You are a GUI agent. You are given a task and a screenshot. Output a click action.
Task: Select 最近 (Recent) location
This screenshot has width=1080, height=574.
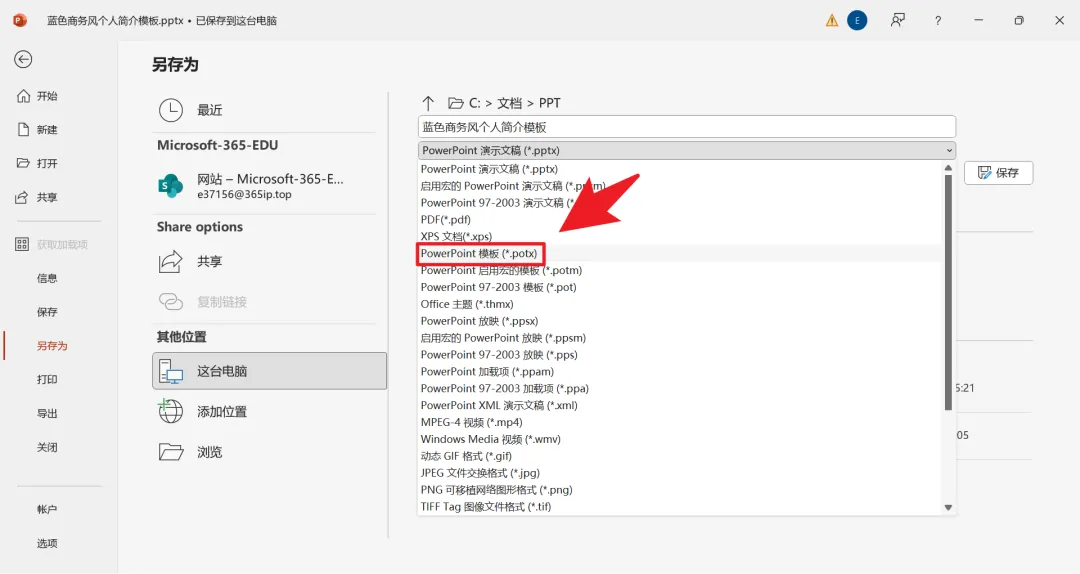coord(269,110)
